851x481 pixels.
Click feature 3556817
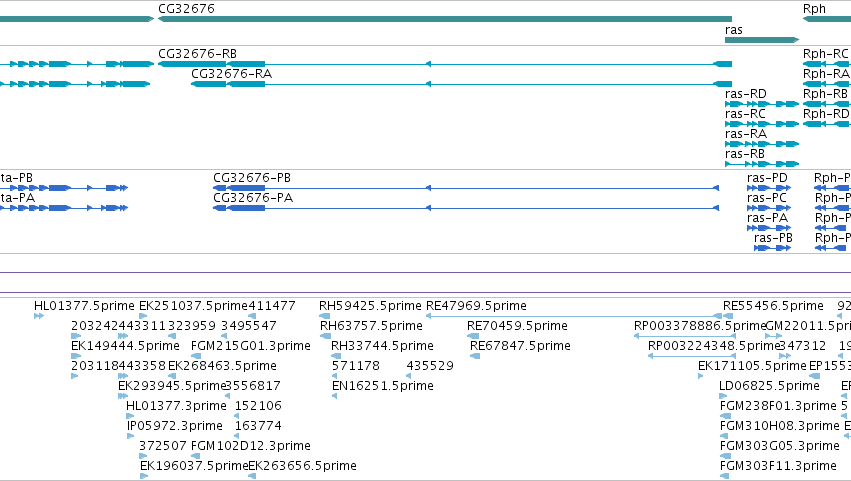[x=253, y=387]
